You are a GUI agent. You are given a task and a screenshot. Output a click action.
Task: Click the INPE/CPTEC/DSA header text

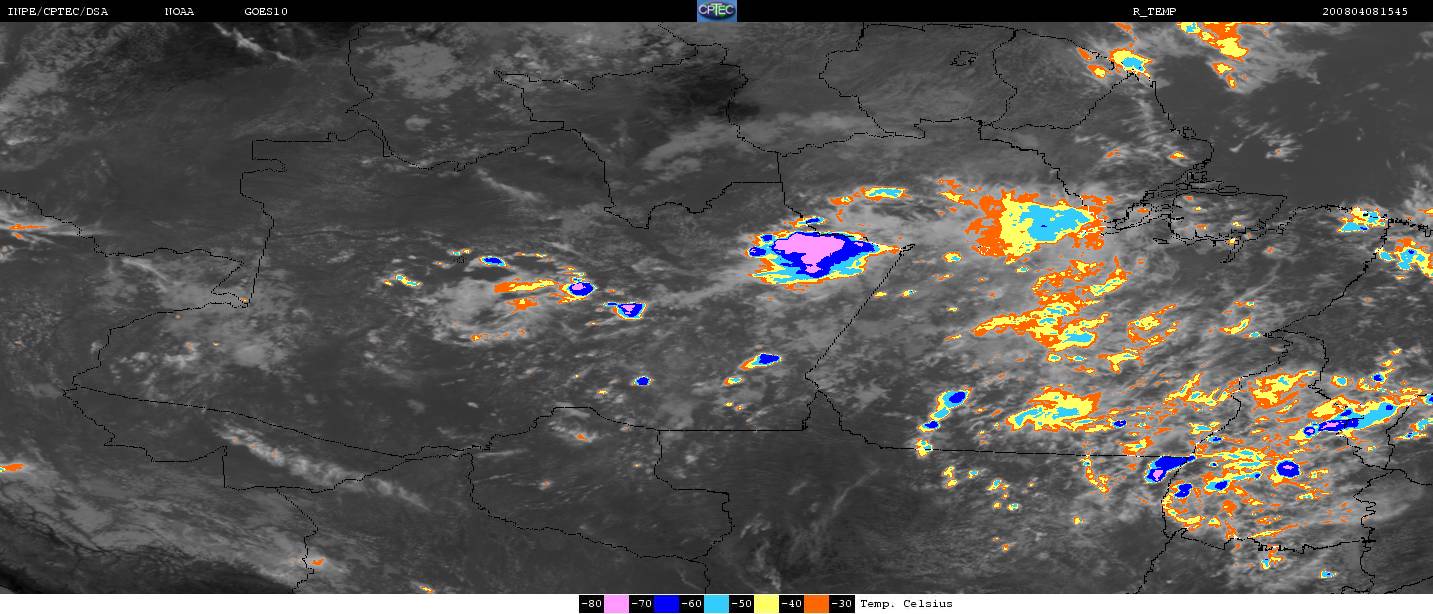pyautogui.click(x=57, y=11)
